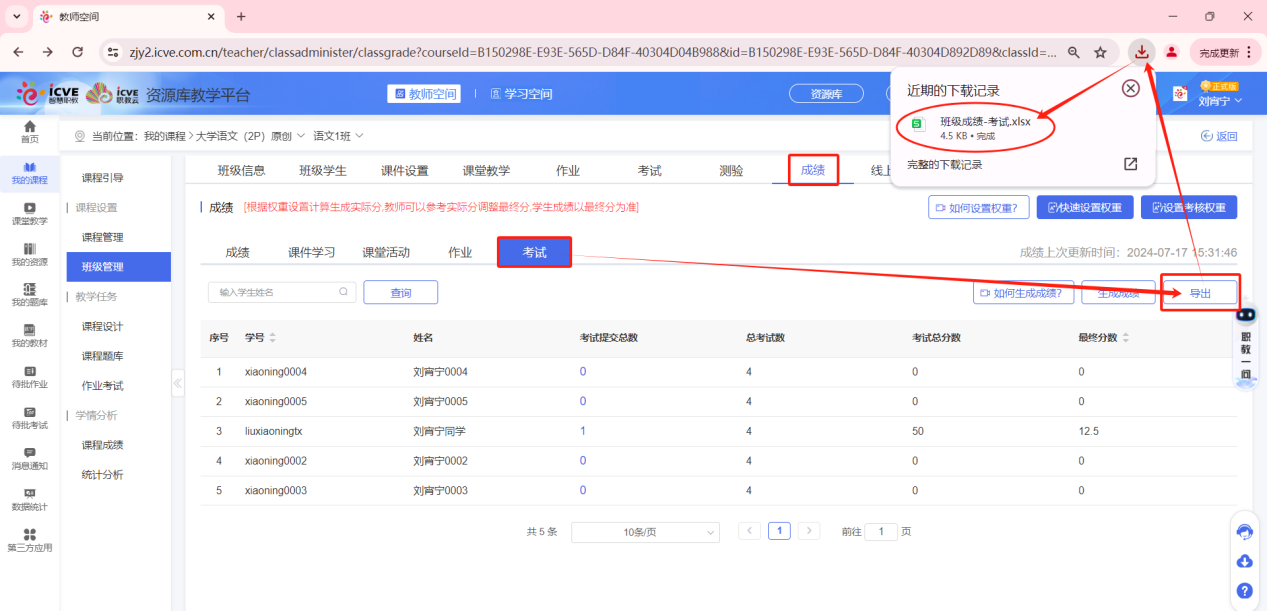Click the 导出 export button
The height and width of the screenshot is (611, 1267).
tap(1199, 293)
